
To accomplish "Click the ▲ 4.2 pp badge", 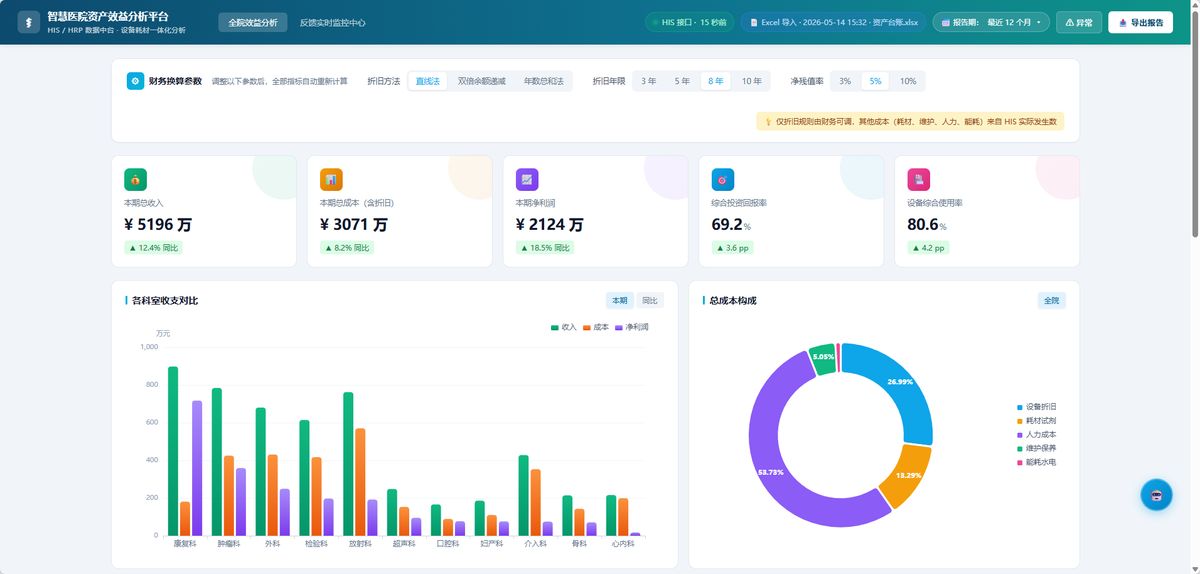I will [x=929, y=248].
